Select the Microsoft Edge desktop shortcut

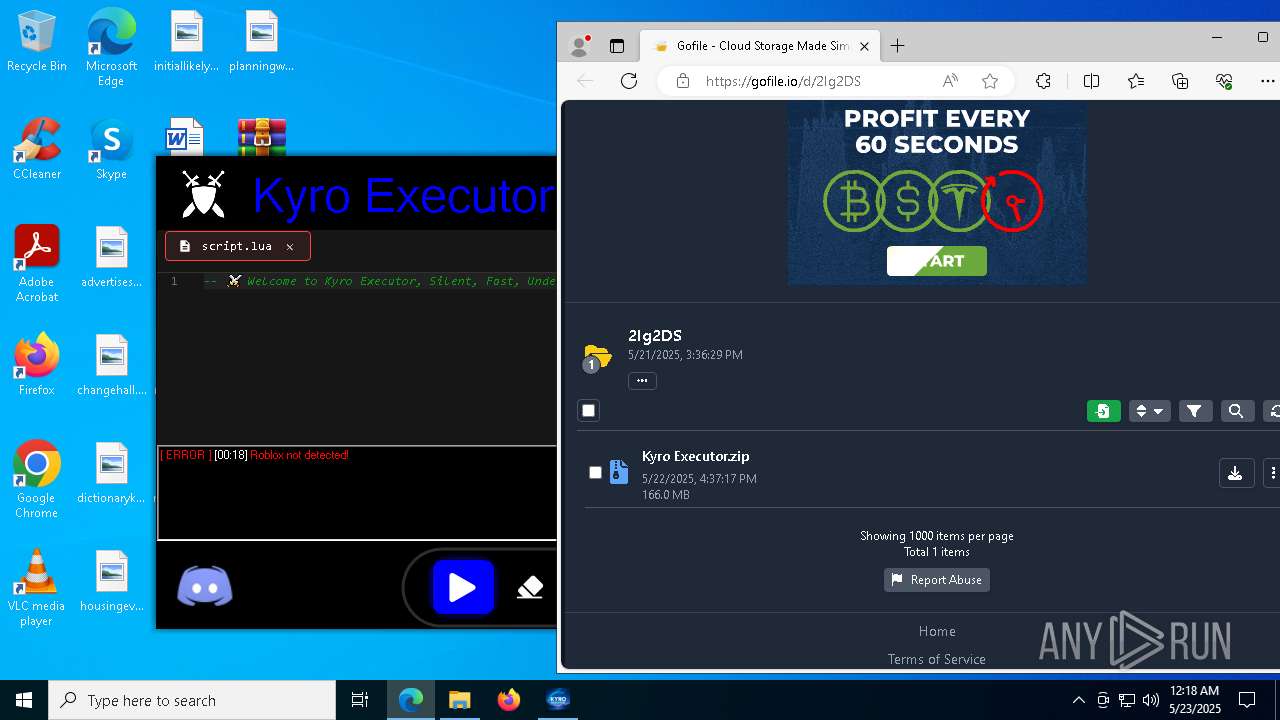point(111,48)
